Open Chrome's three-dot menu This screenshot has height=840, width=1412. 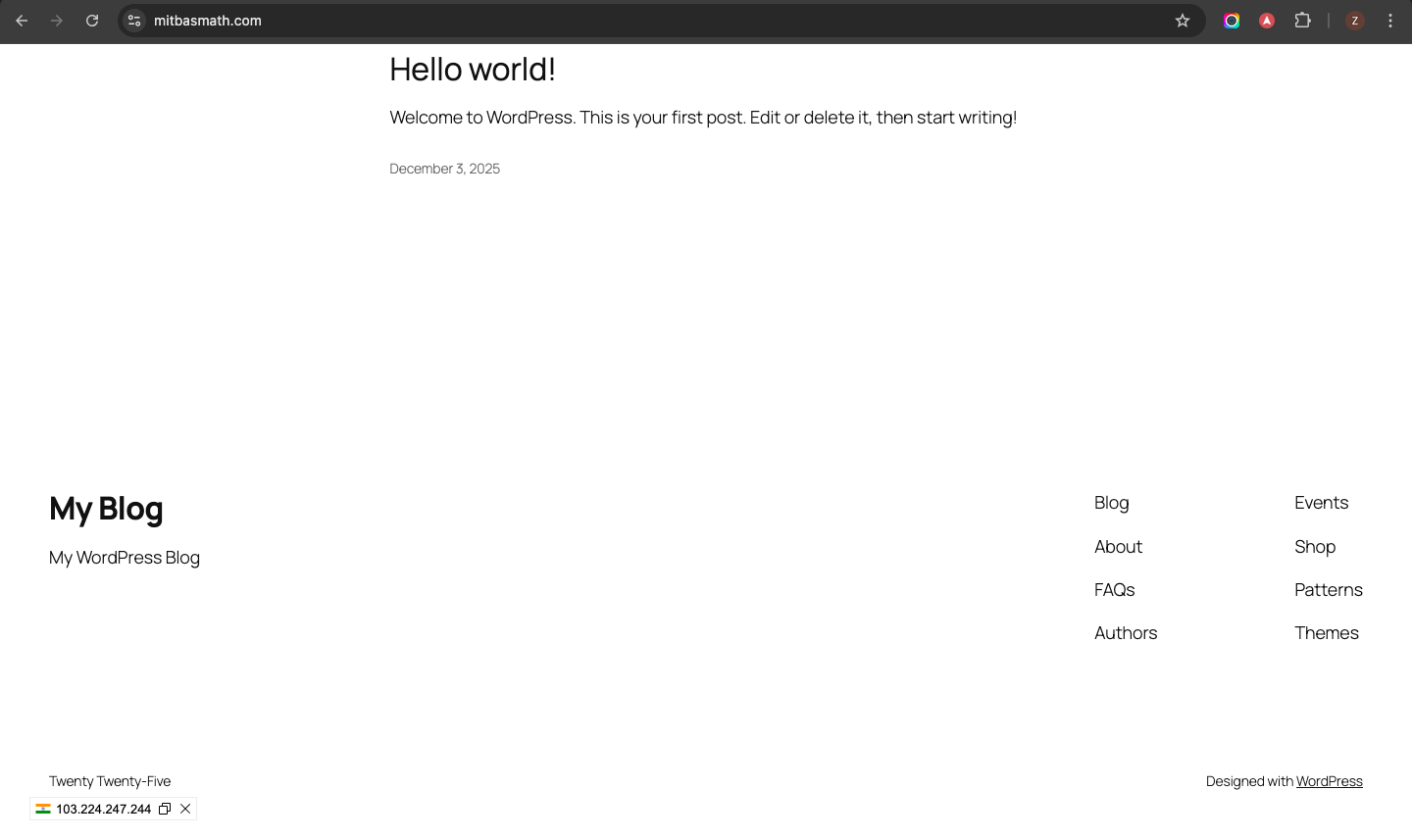[x=1390, y=21]
